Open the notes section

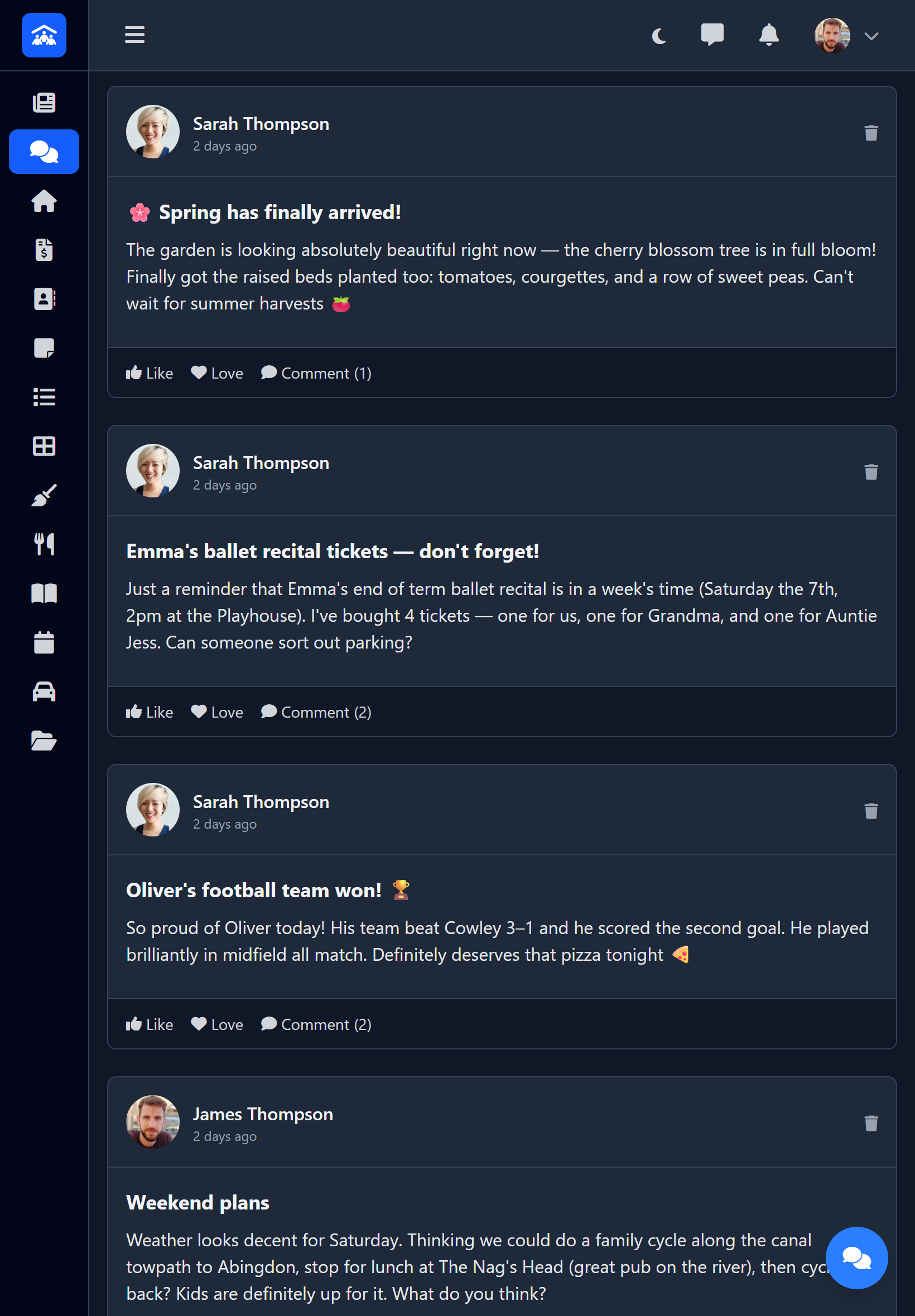click(x=44, y=348)
